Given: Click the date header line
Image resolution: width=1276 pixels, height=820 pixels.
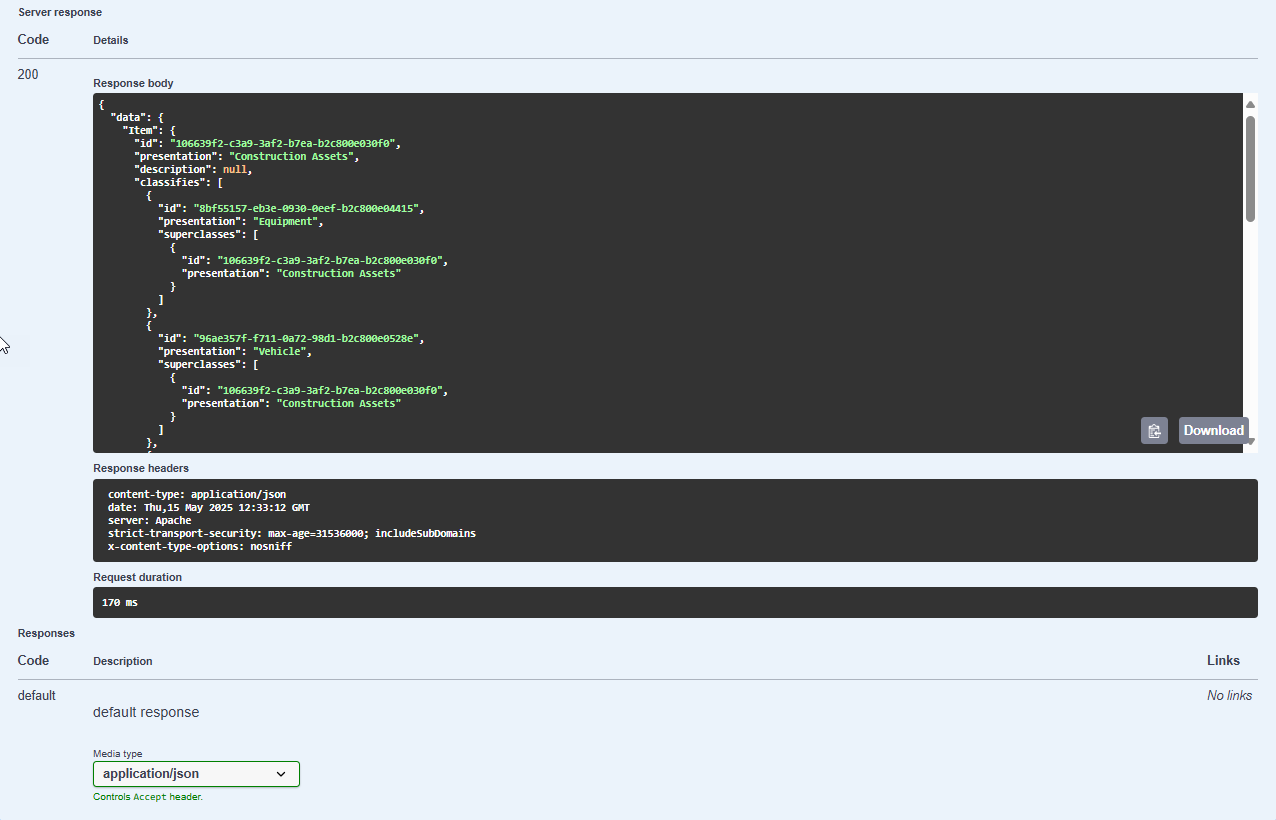Looking at the screenshot, I should [x=215, y=507].
